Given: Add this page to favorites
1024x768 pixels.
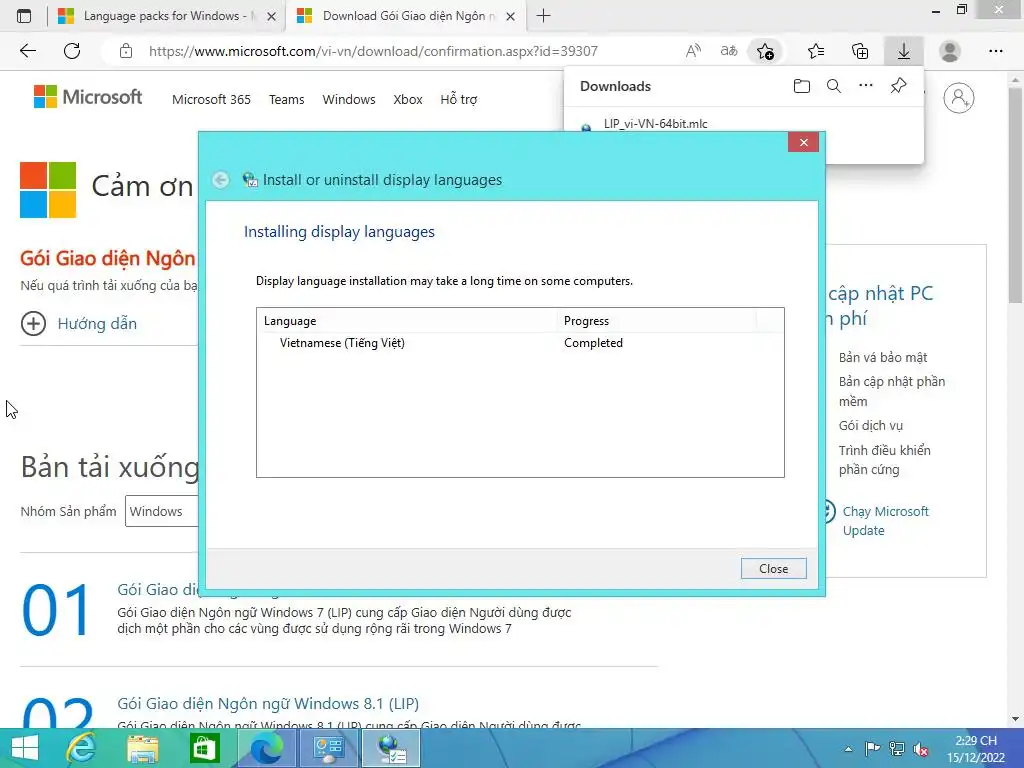Looking at the screenshot, I should 765,51.
